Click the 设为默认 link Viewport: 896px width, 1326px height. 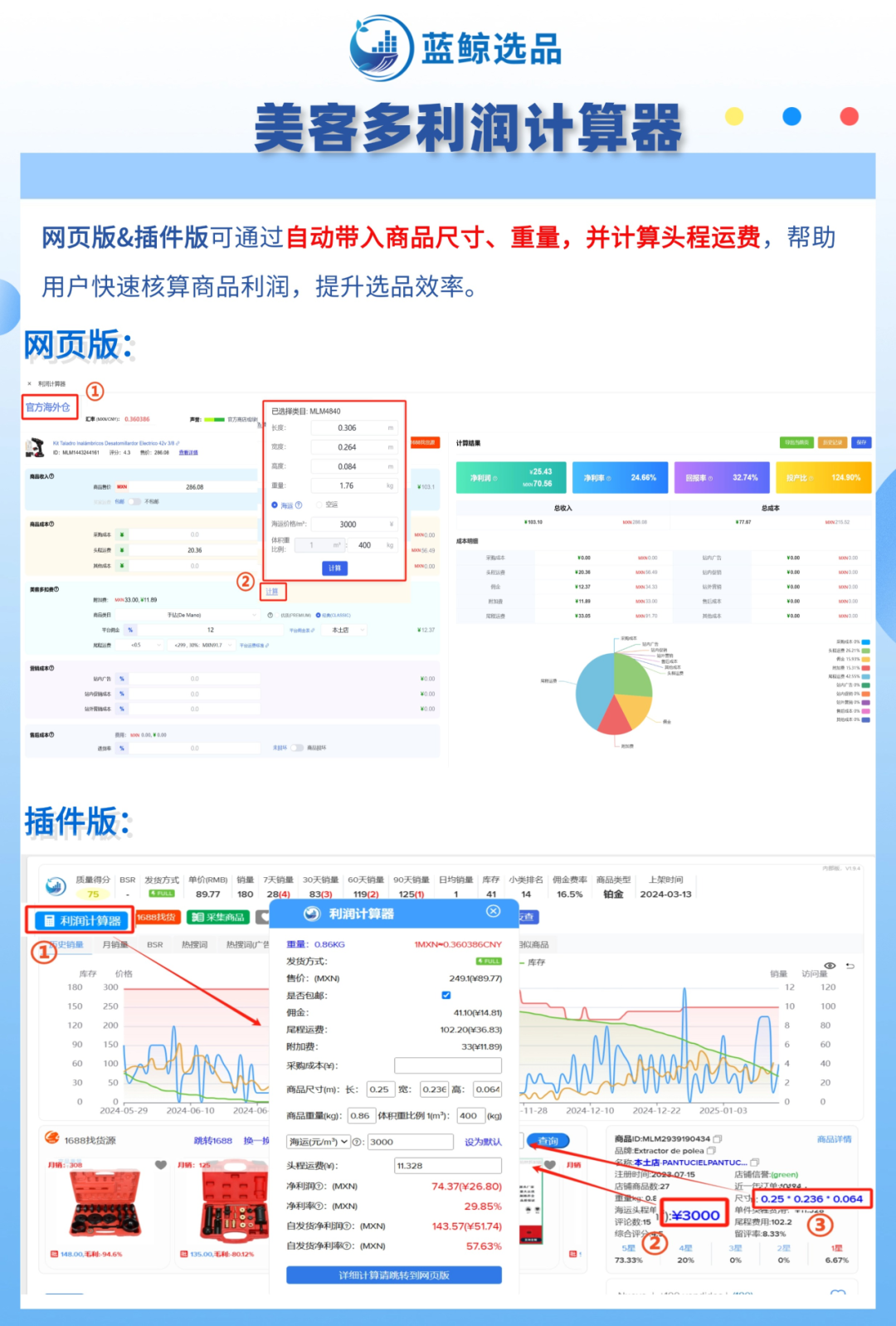(x=483, y=1142)
